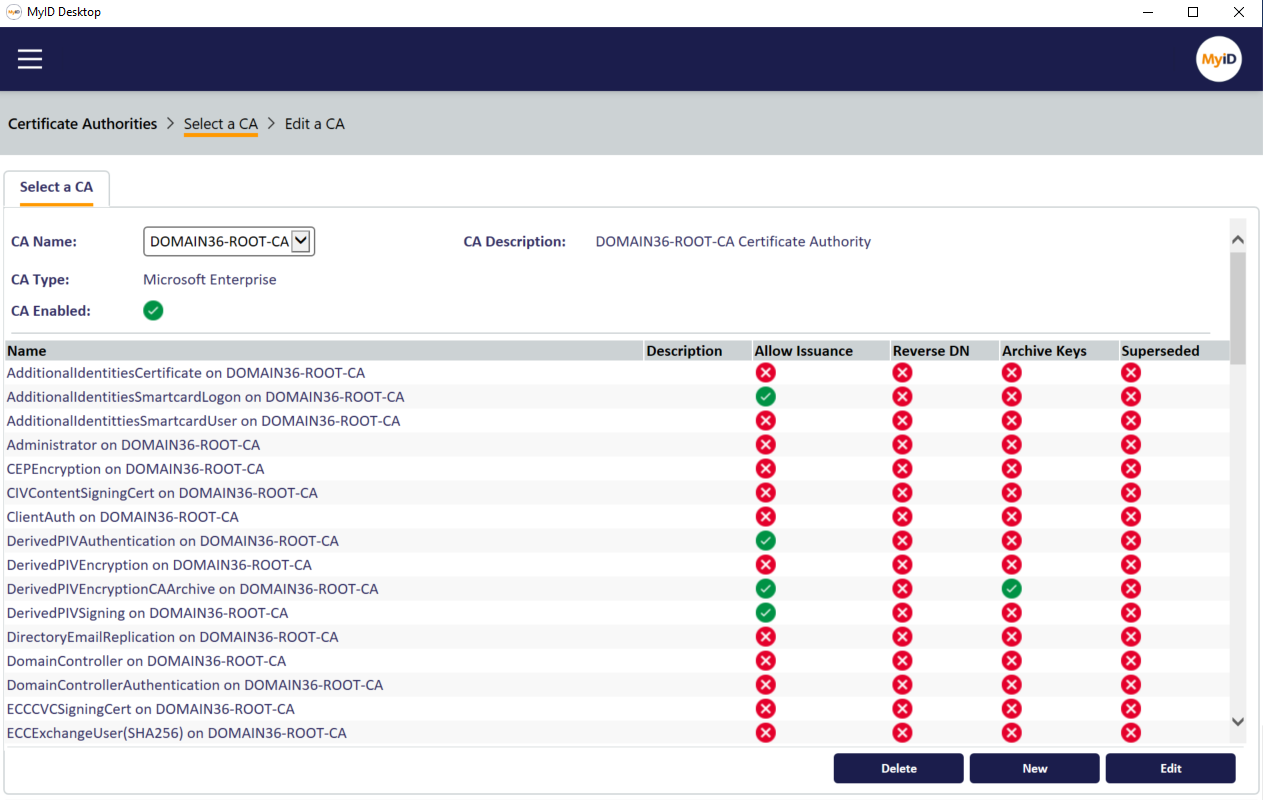1263x800 pixels.
Task: Select CEPEncryption on DOMAIN36-ROOT-CA row
Action: pos(617,469)
